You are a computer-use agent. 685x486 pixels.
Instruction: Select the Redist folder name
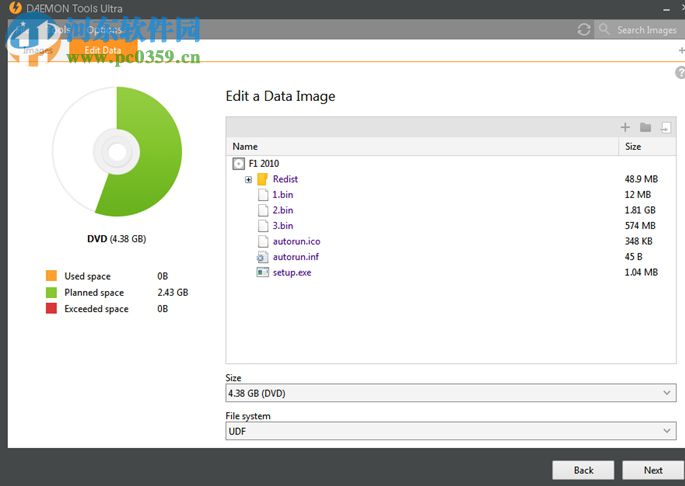(x=285, y=179)
